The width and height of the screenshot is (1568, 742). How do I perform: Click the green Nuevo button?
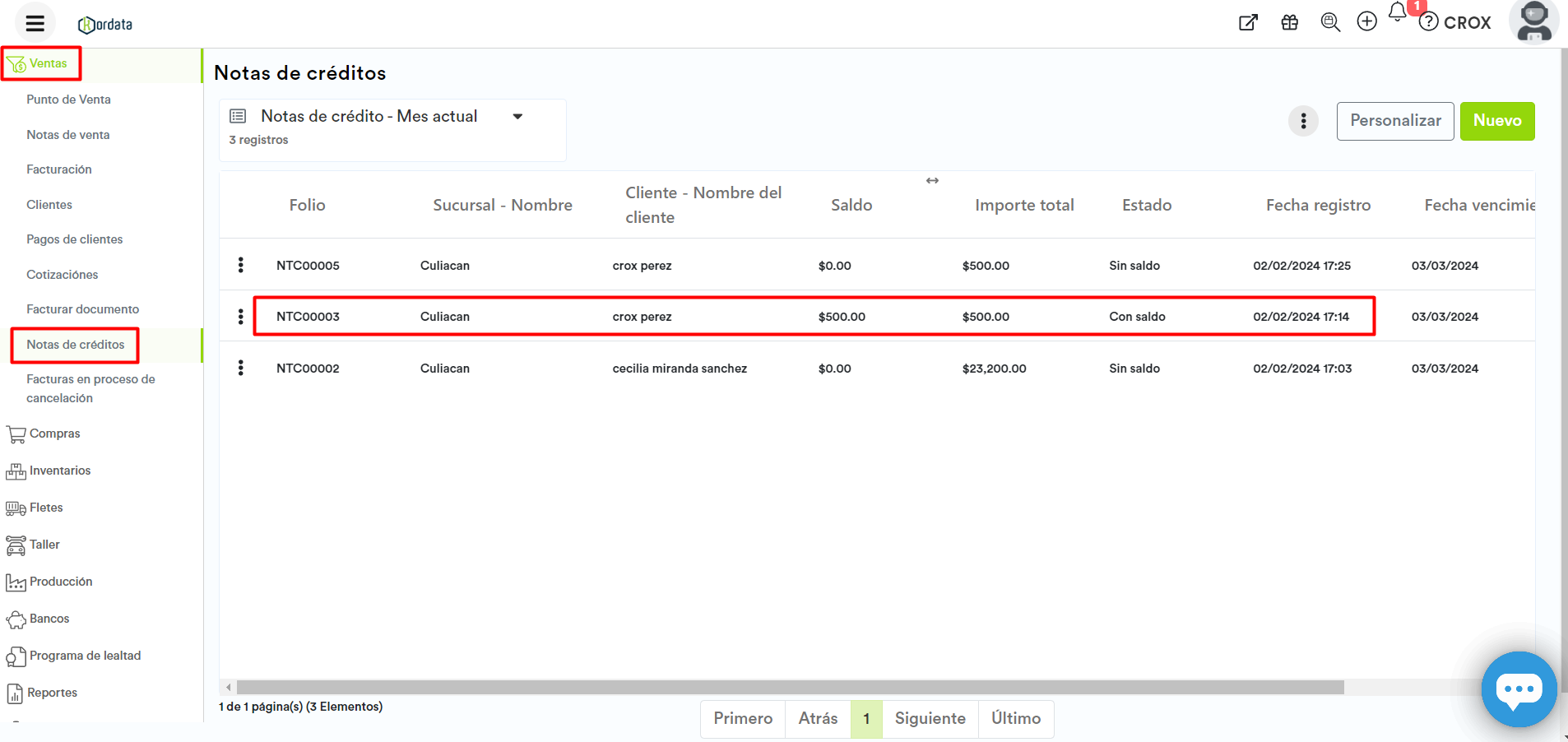coord(1496,121)
